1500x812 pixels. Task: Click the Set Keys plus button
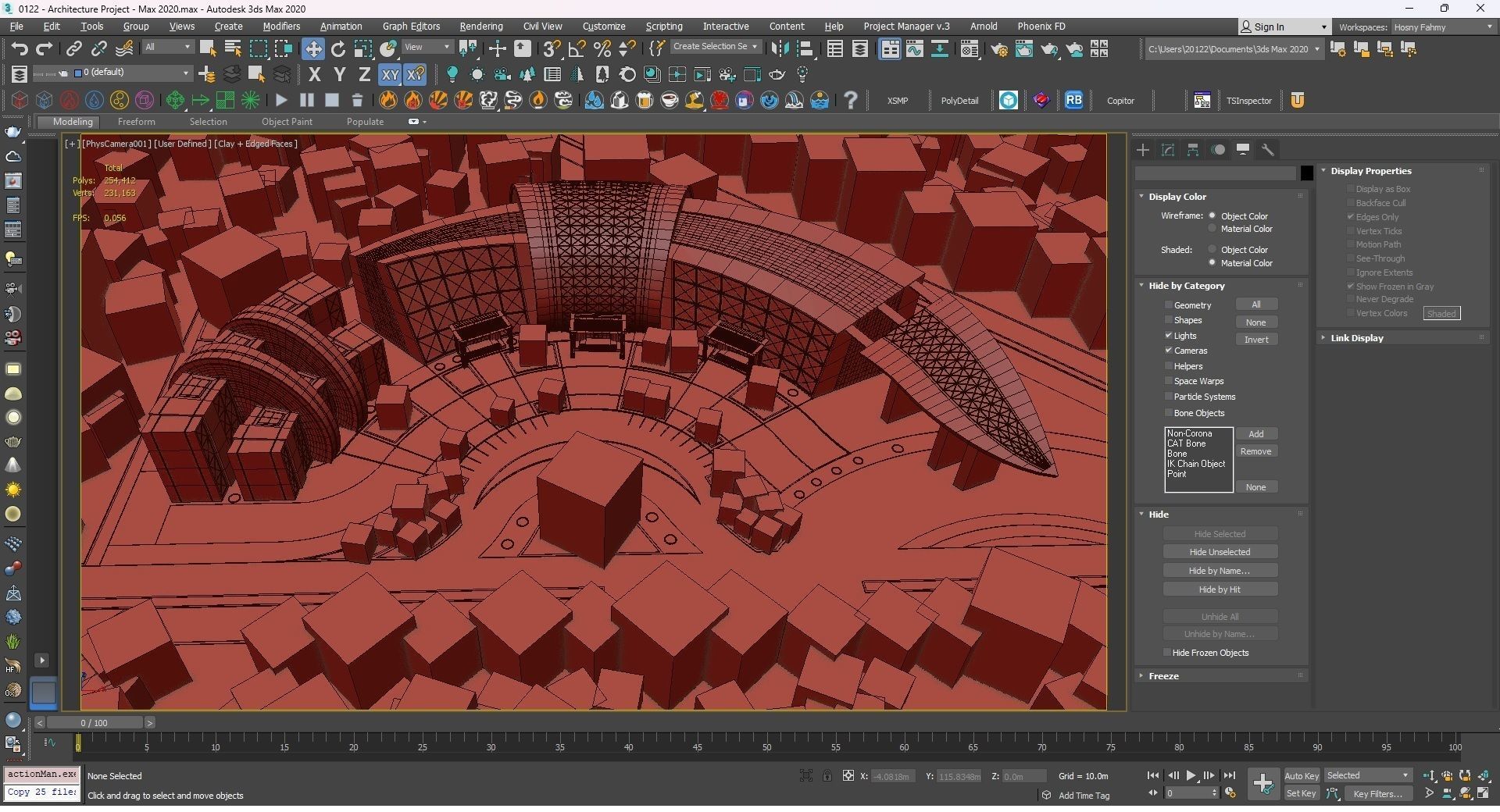[1262, 784]
